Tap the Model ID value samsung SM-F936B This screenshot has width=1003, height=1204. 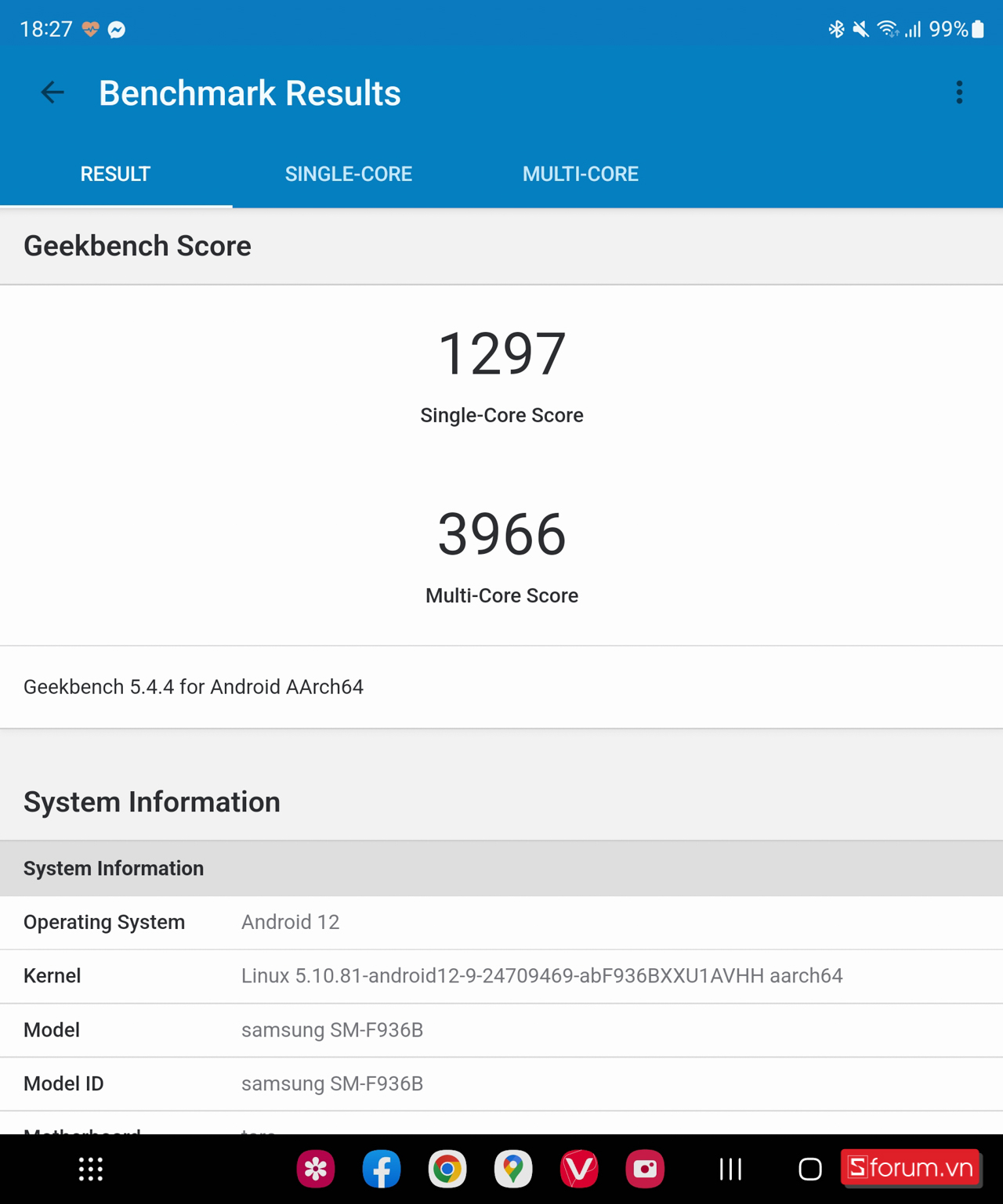pos(332,1083)
